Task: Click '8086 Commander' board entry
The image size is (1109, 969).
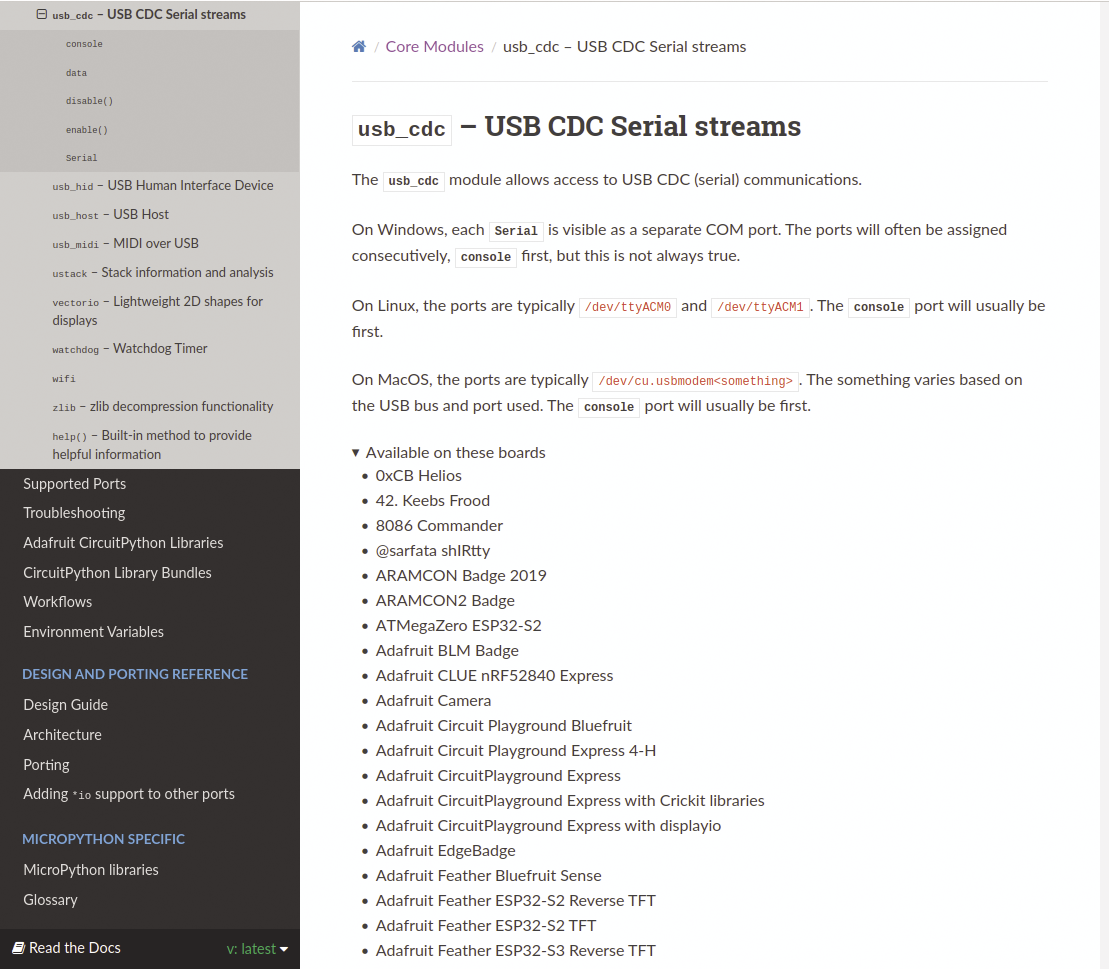Action: [x=439, y=526]
